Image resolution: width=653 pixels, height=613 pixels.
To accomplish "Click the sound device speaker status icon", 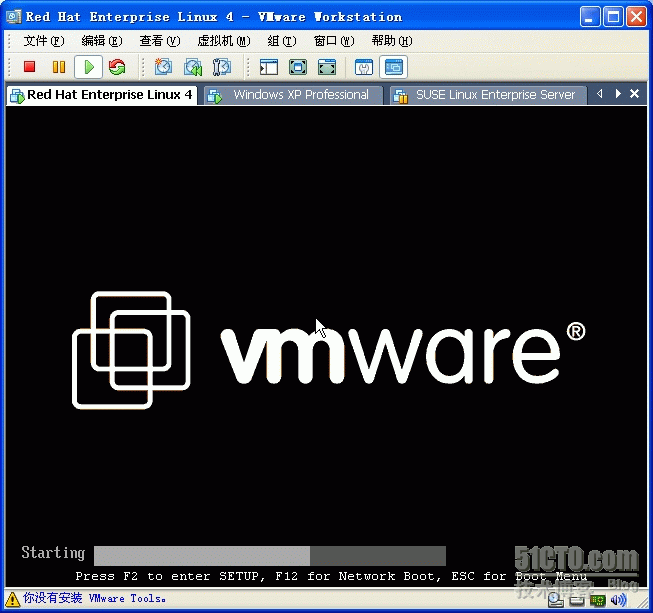I will [x=618, y=600].
